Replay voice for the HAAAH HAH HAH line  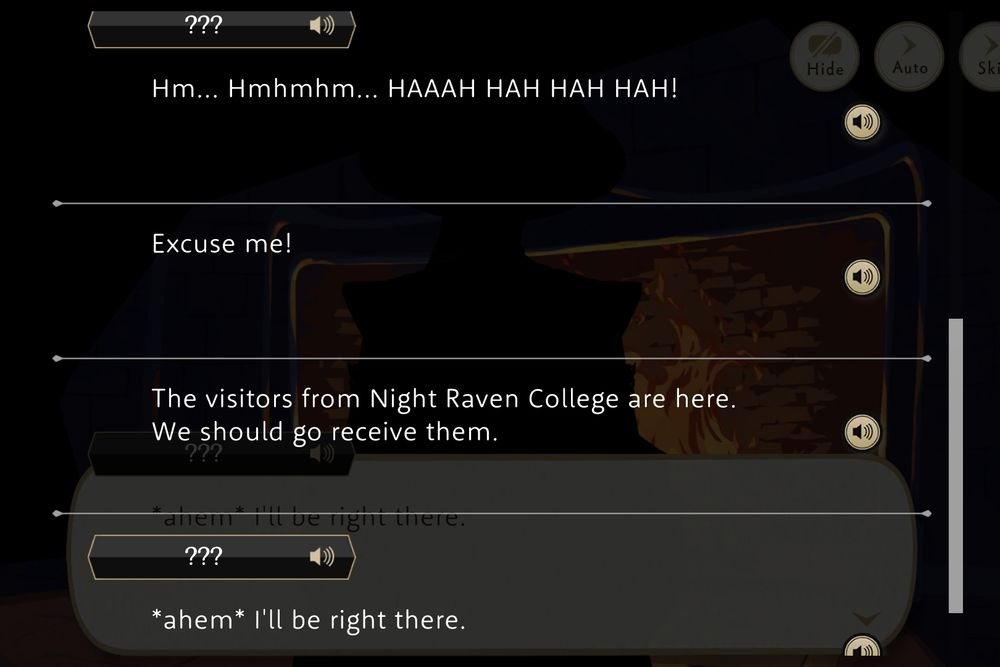pyautogui.click(x=862, y=122)
